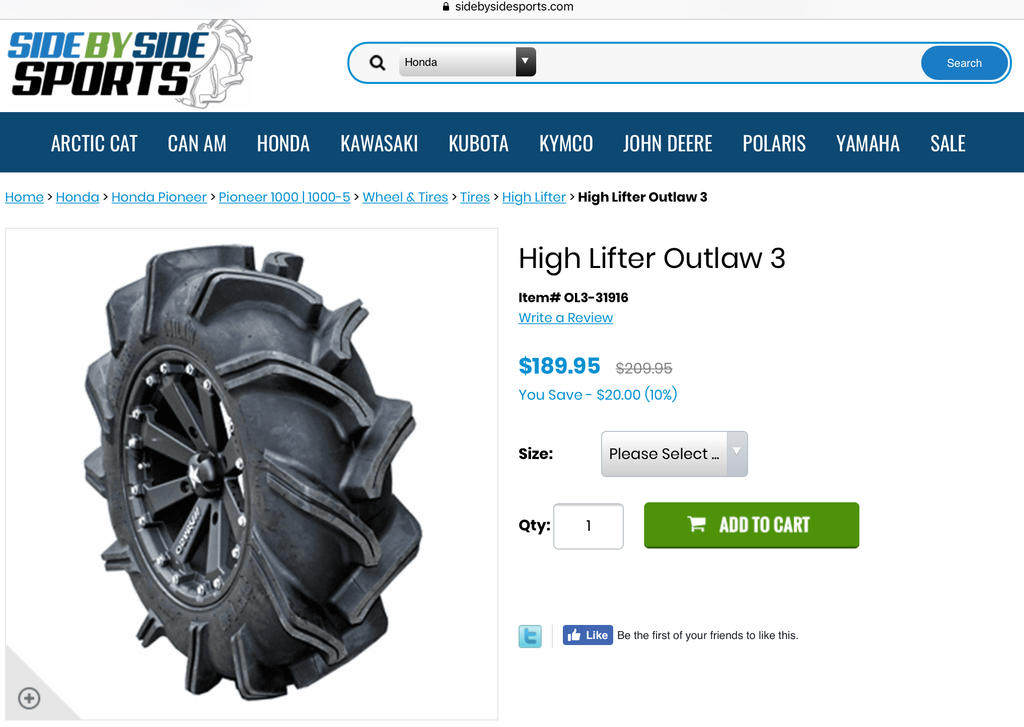Open the Honda brand dropdown arrow

click(525, 62)
